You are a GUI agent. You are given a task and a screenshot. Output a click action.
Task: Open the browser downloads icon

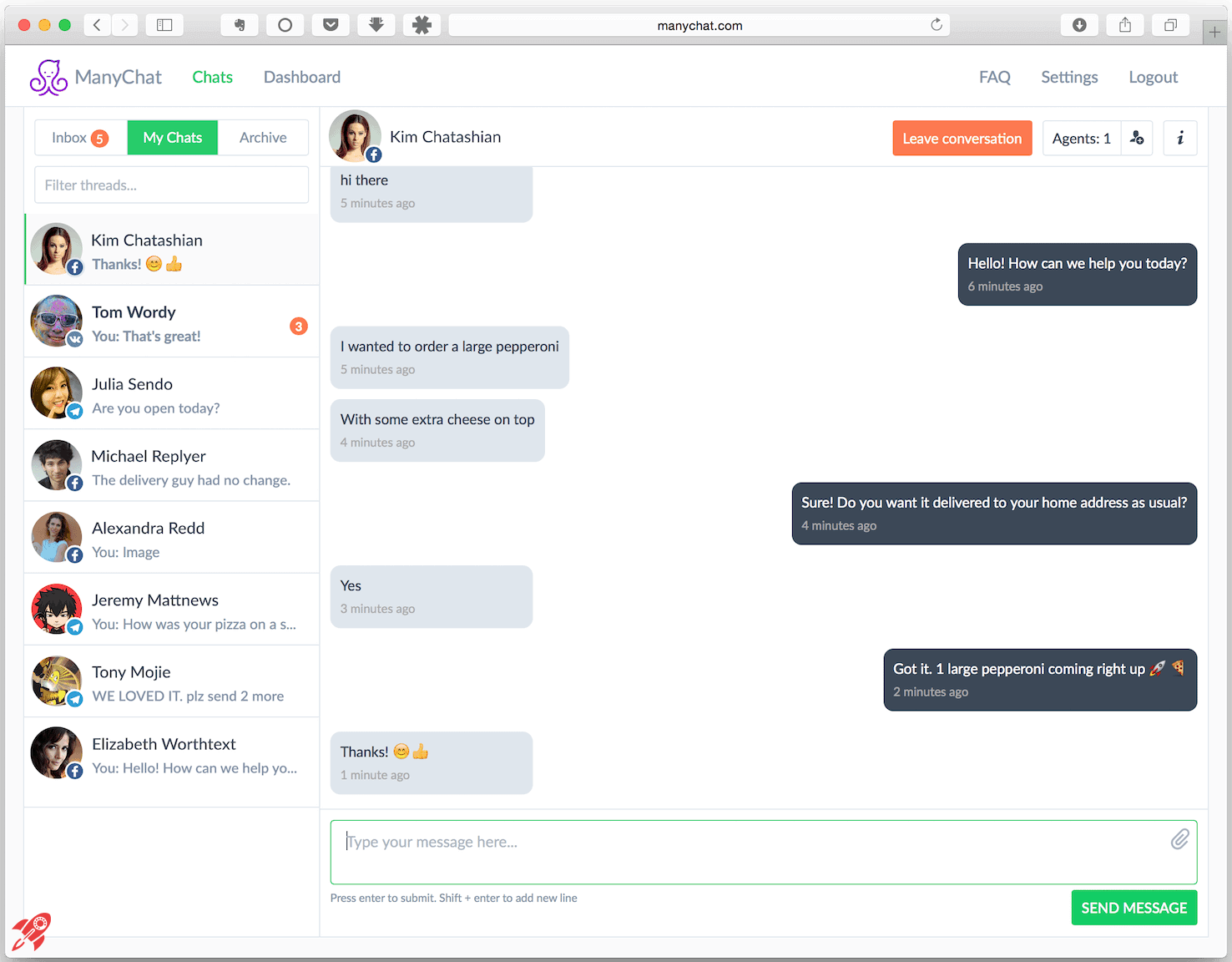[x=1078, y=25]
